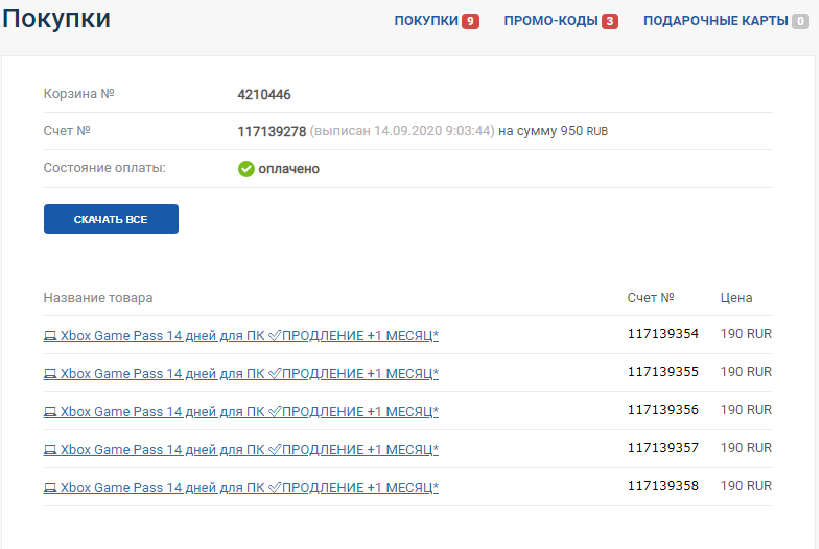Viewport: 819px width, 549px height.
Task: Click the Корзина № label
Action: (x=79, y=94)
